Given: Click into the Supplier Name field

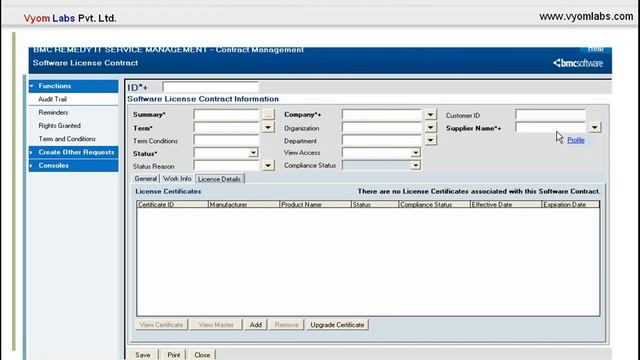Looking at the screenshot, I should [551, 127].
